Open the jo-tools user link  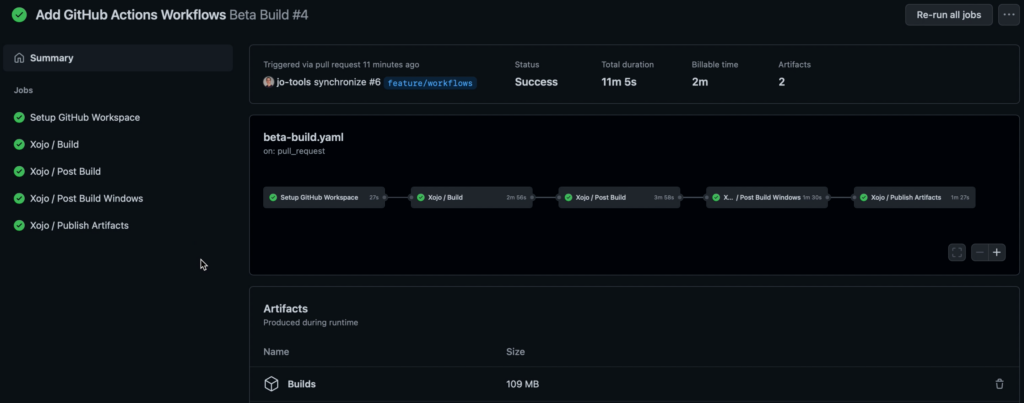[x=293, y=82]
